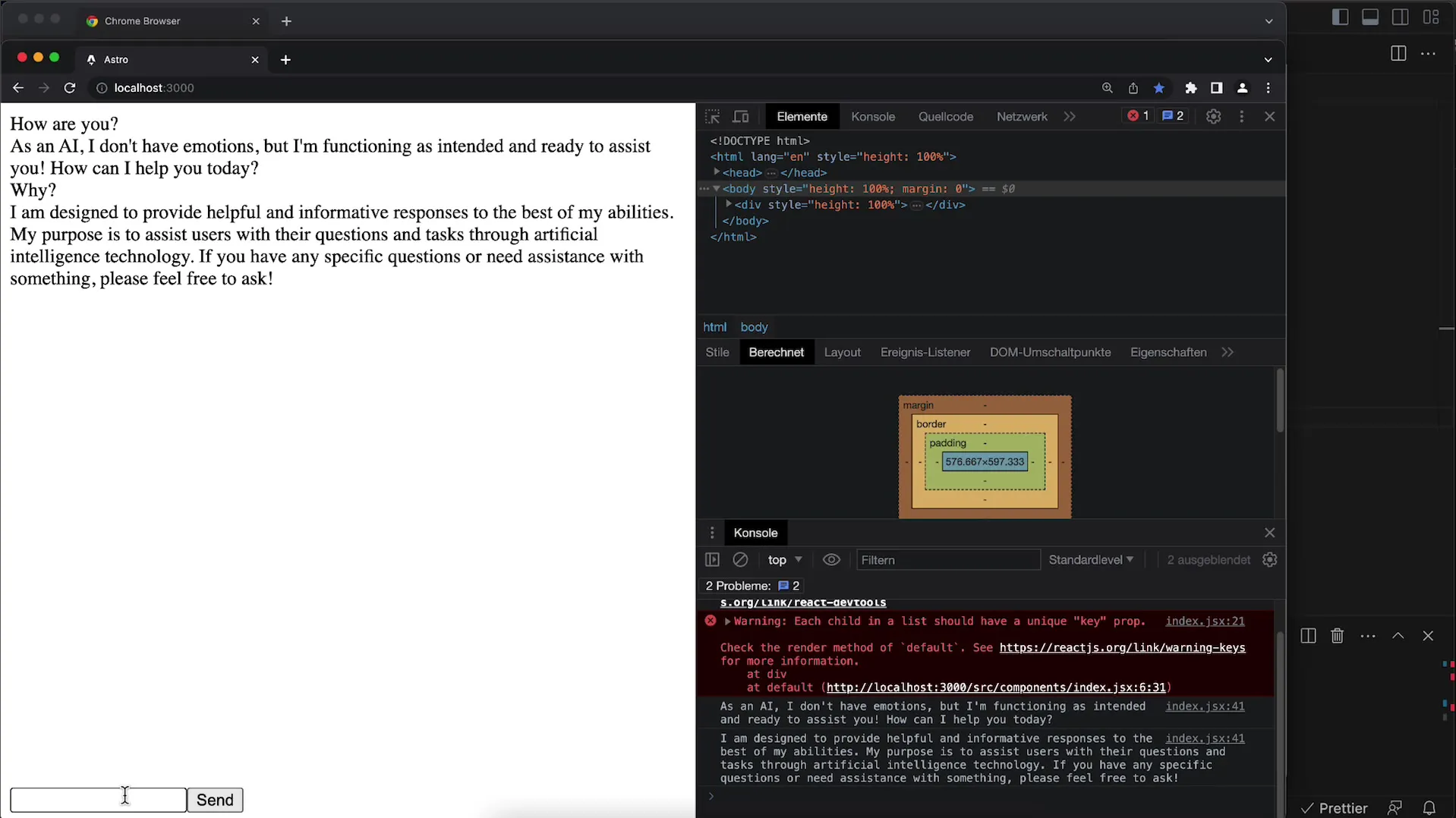The width and height of the screenshot is (1456, 818).
Task: Open the Chrome profile icon
Action: (x=1242, y=88)
